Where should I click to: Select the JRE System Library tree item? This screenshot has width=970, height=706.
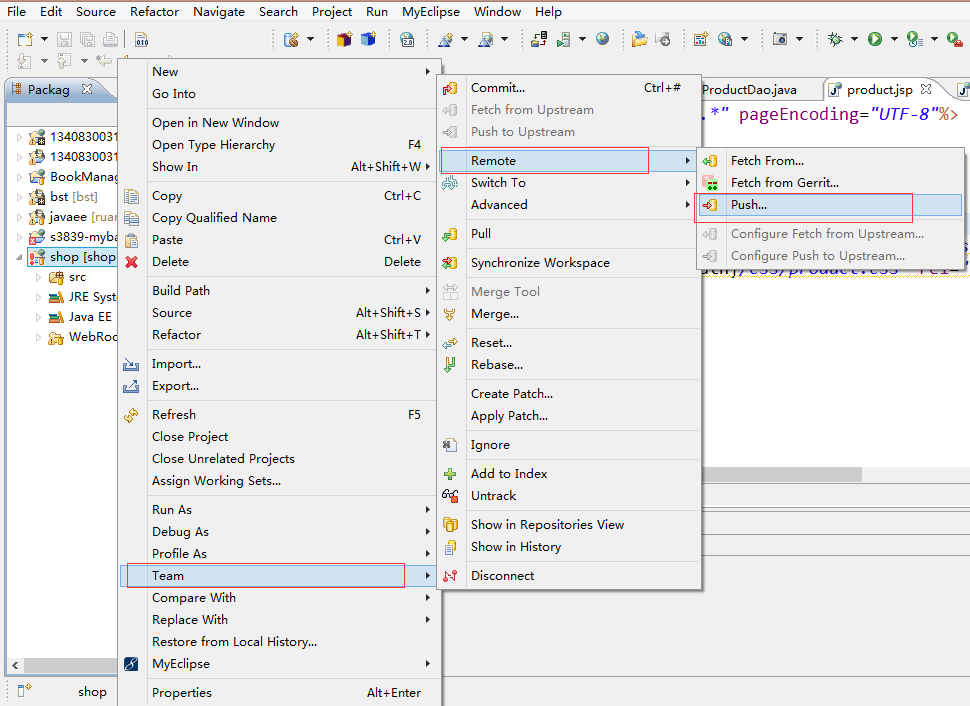(x=83, y=297)
